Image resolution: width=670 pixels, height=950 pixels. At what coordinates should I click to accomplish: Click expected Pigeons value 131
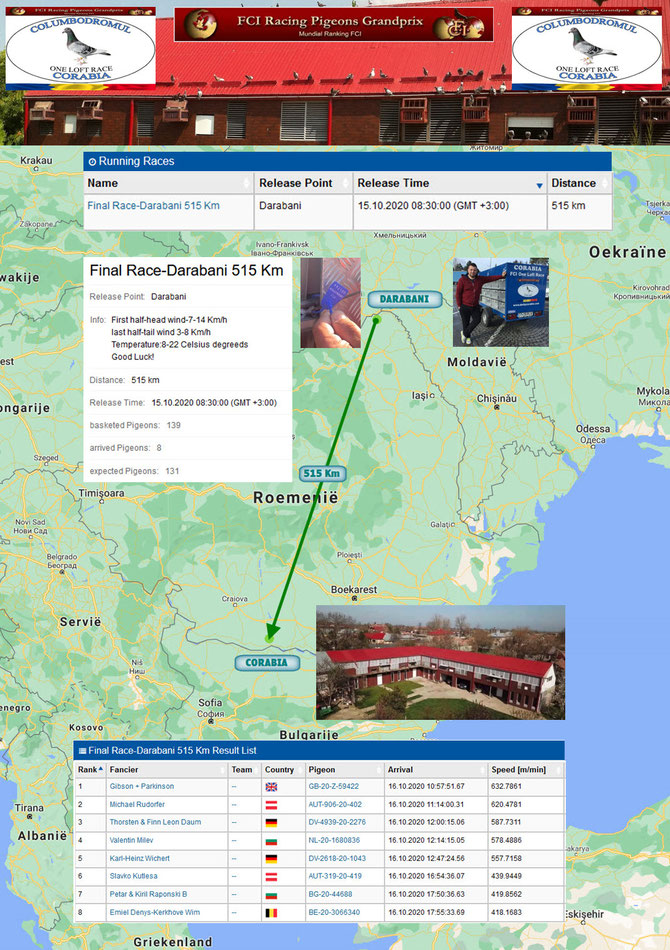click(173, 471)
